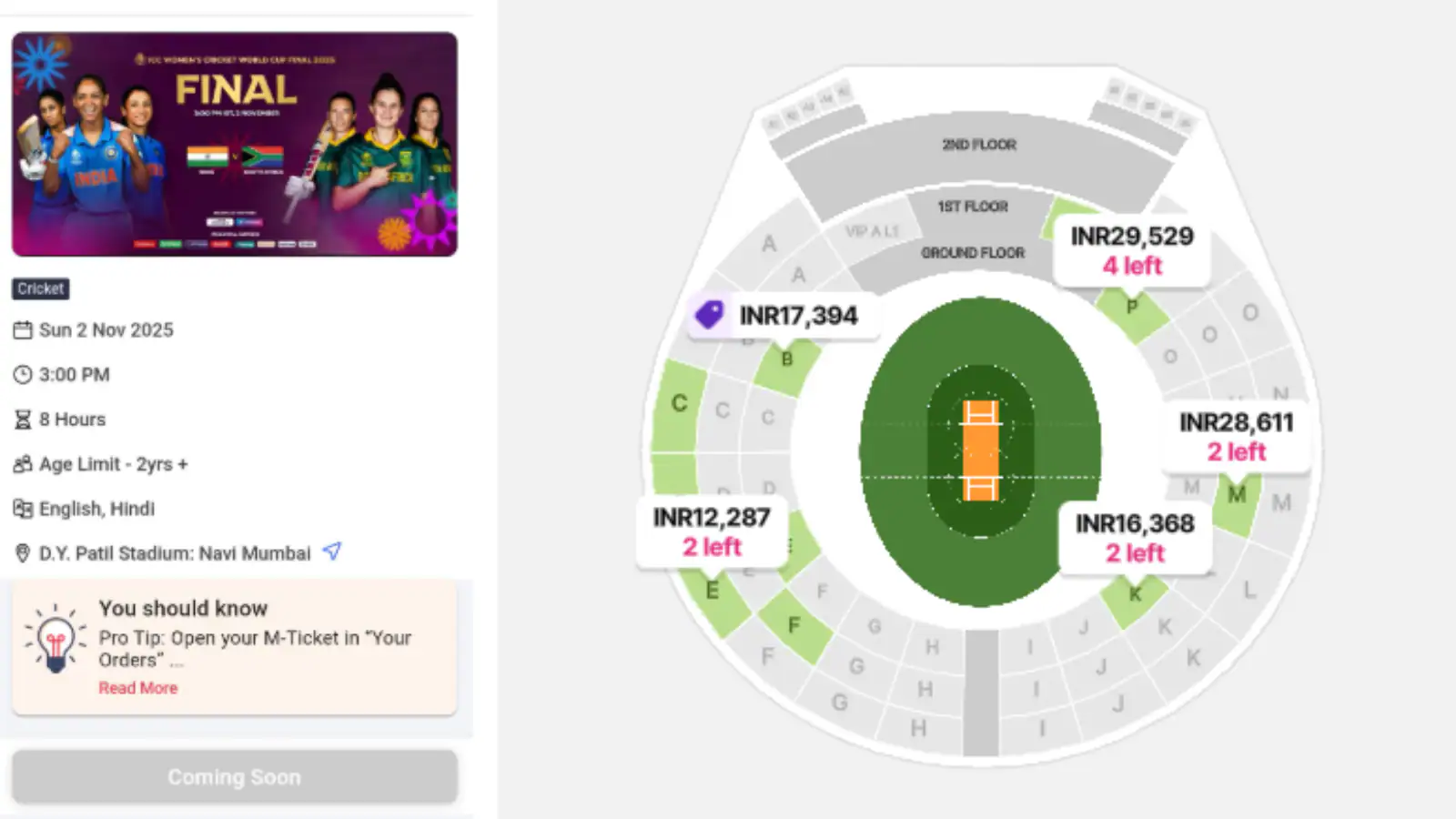Click the hourglass icon beside 8 Hours
This screenshot has width=1456, height=819.
(x=23, y=419)
